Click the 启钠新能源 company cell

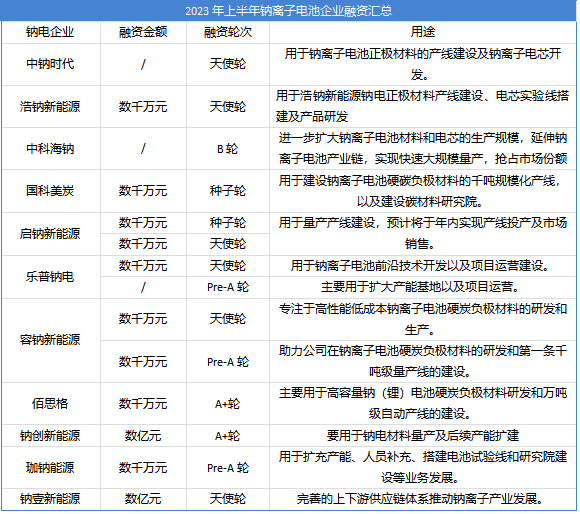[50, 234]
